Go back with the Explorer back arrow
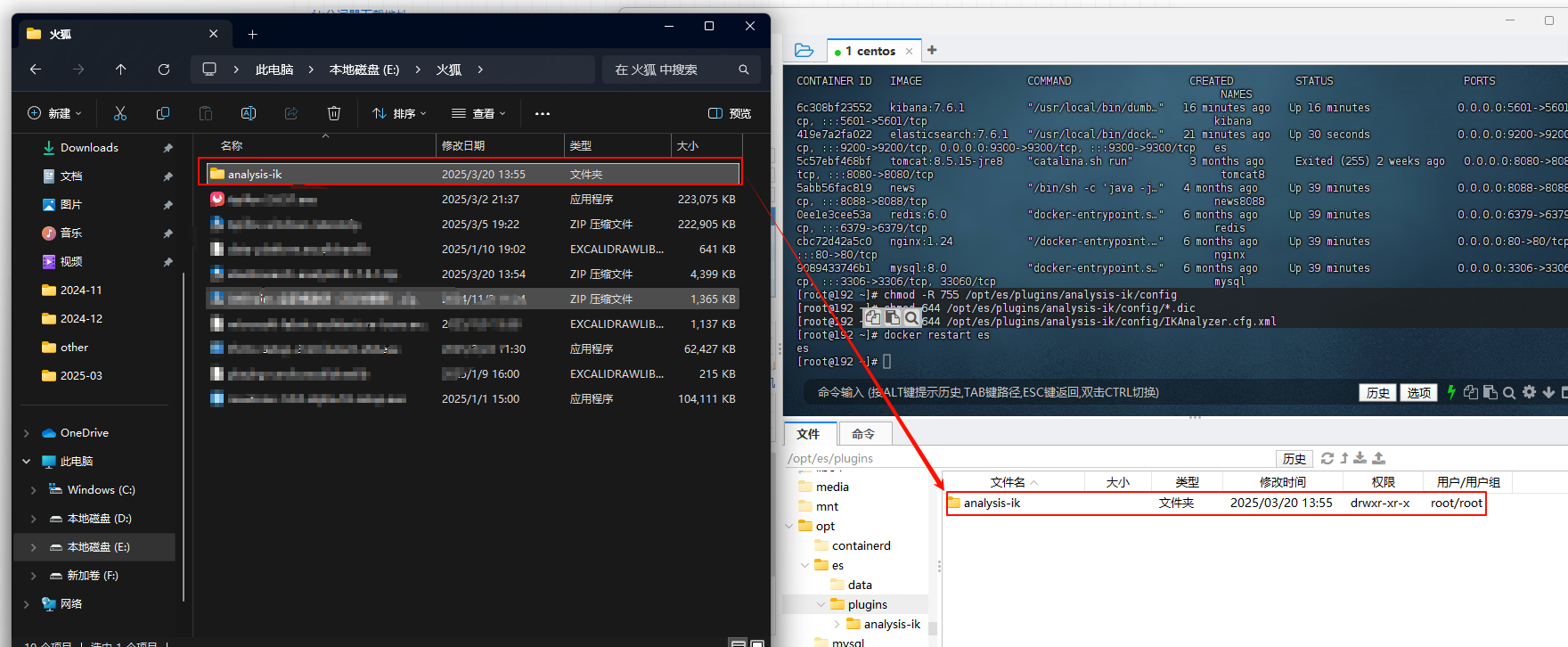Screen dimensions: 1568x647 [x=36, y=70]
